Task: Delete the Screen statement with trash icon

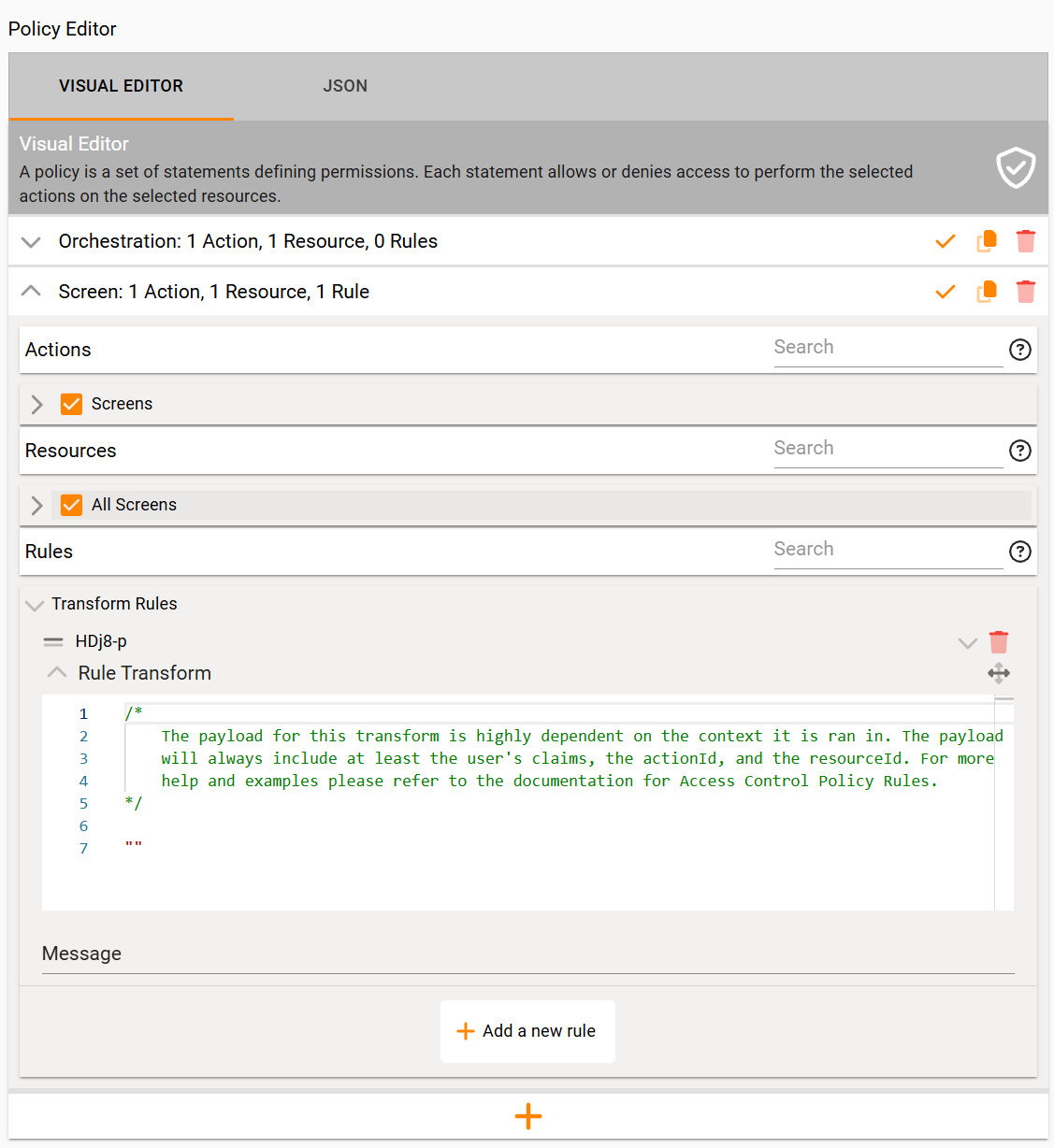Action: tap(1026, 292)
